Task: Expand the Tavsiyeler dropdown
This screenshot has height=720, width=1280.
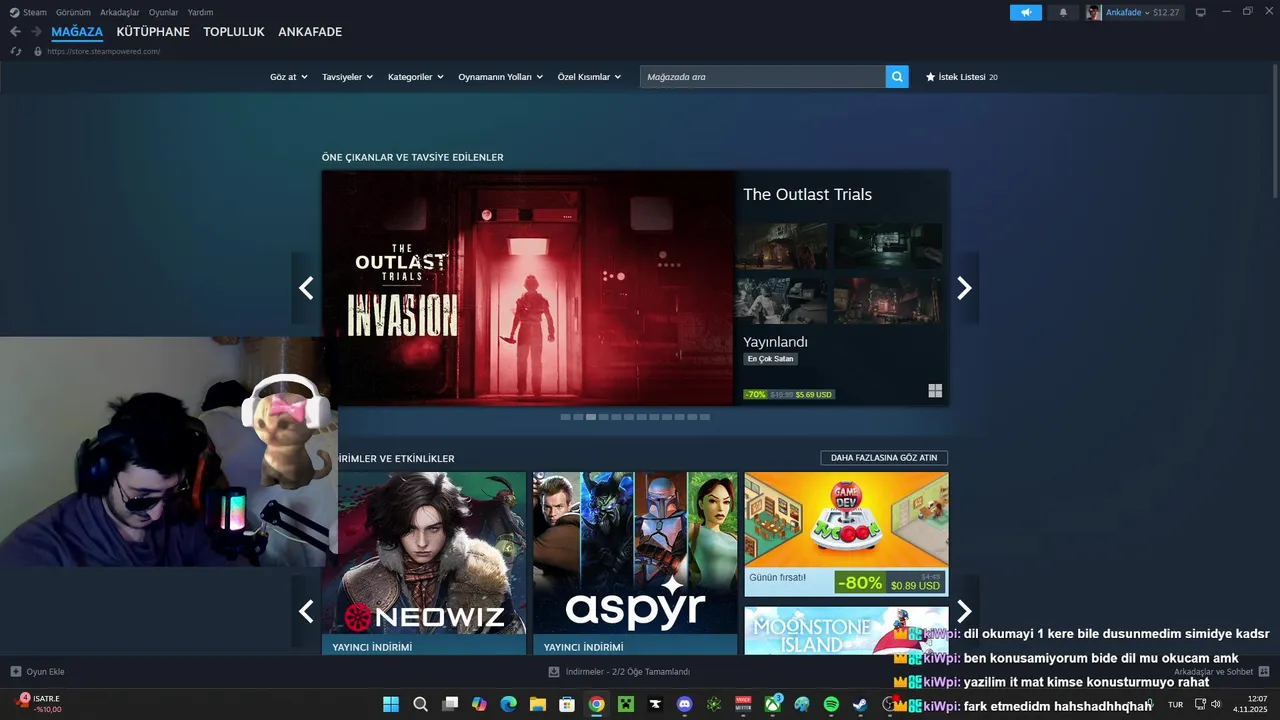Action: [x=347, y=77]
